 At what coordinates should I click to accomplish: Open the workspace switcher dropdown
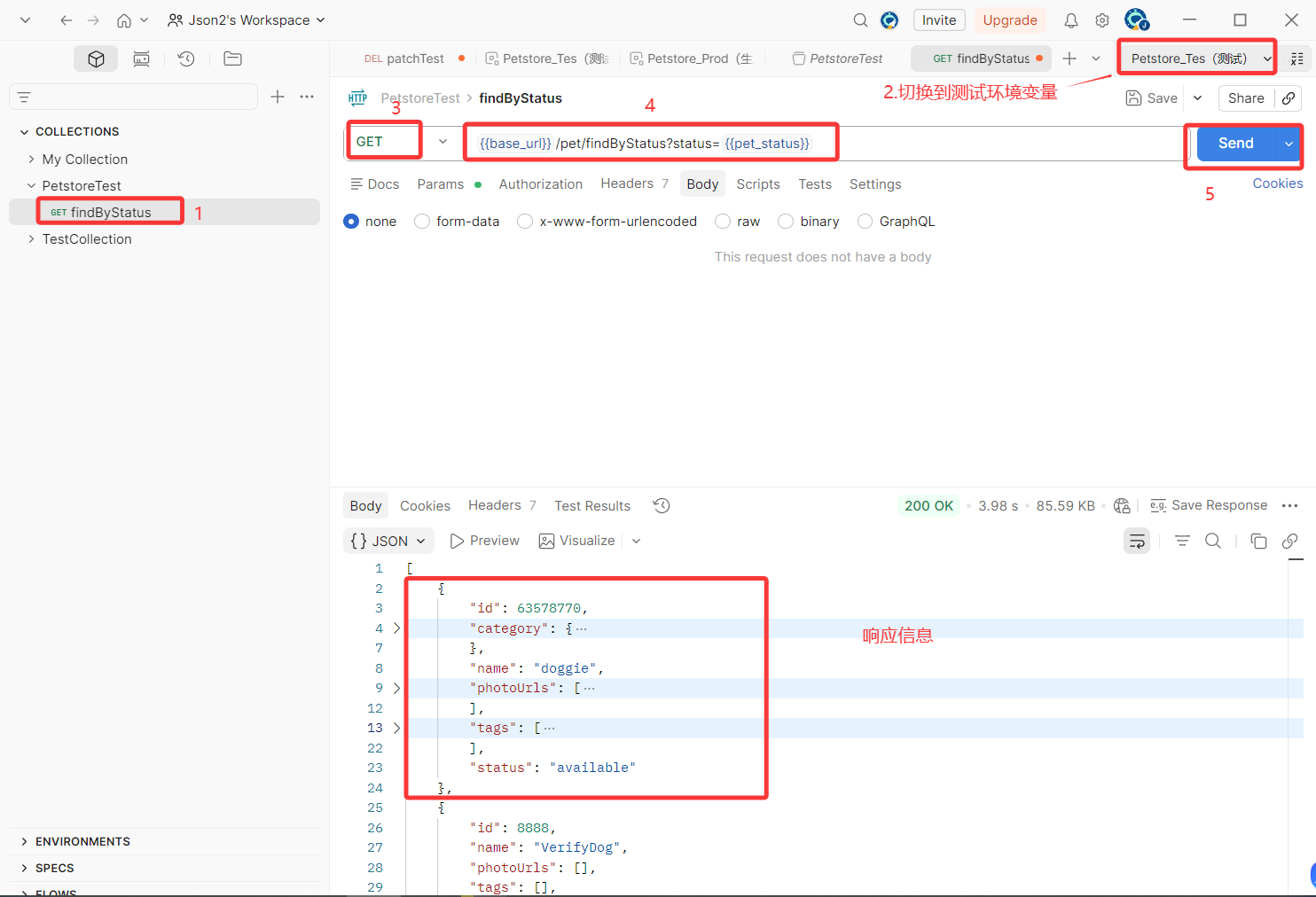tap(247, 20)
